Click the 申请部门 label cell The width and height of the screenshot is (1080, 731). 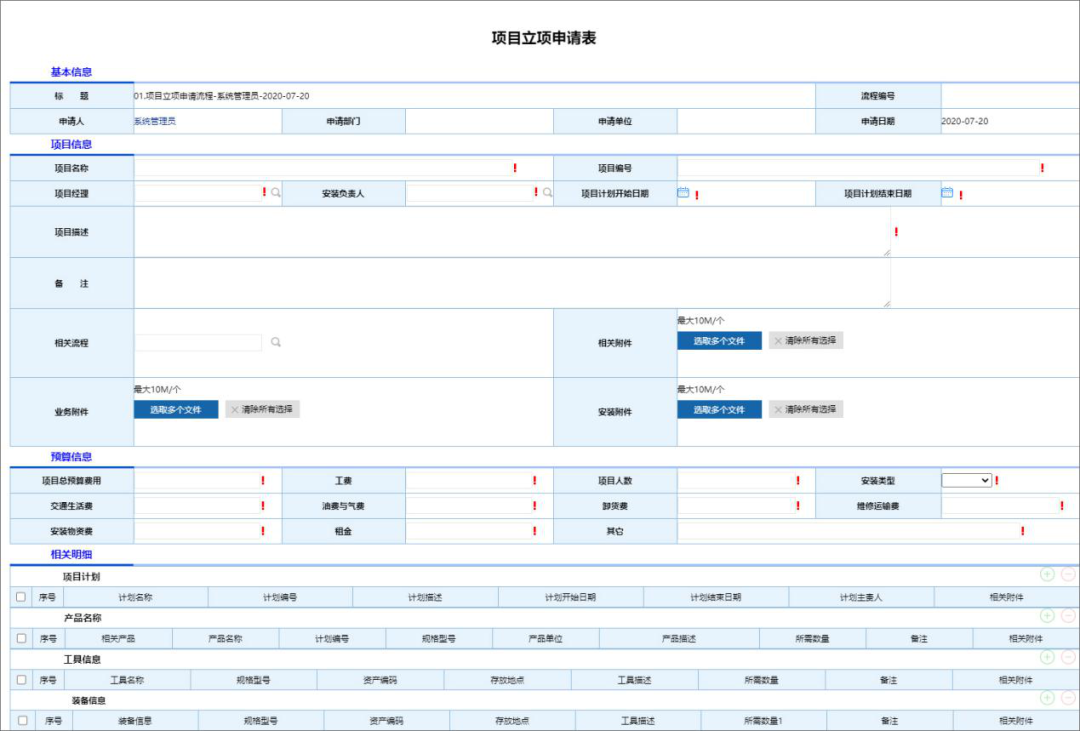pos(344,121)
